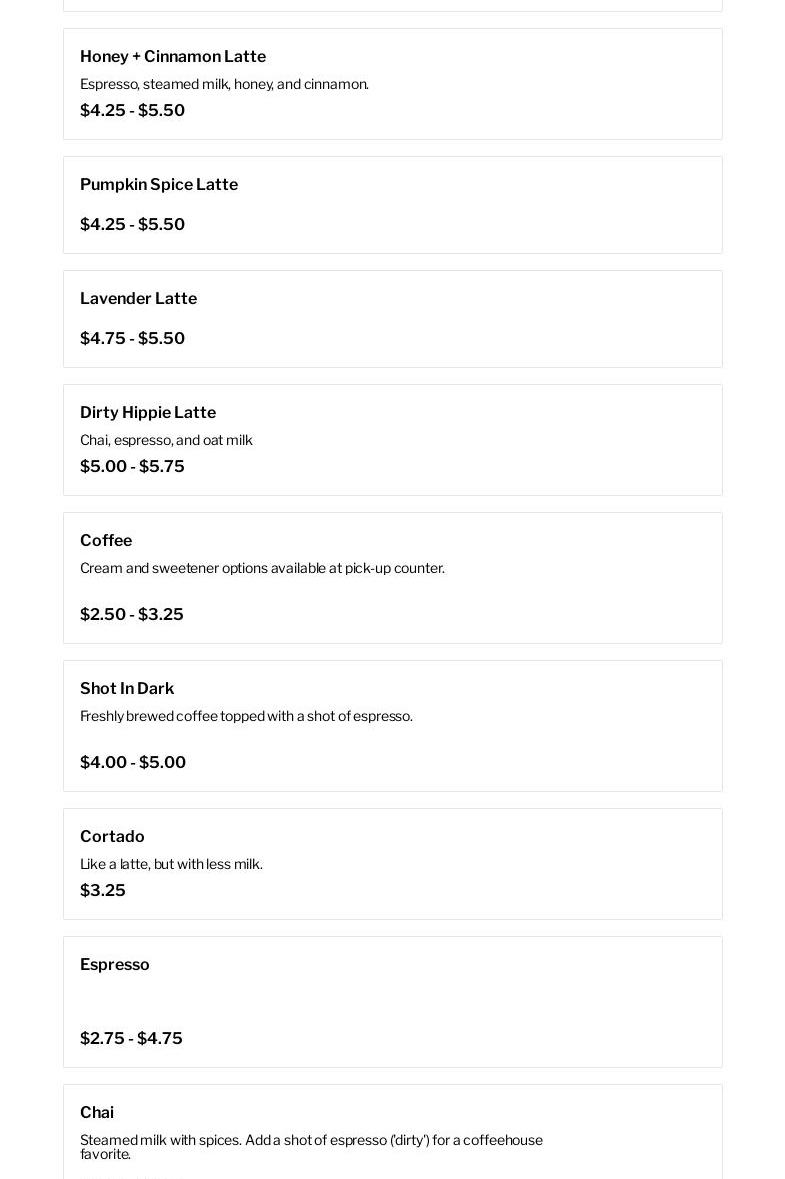Open the Chai menu item
Image resolution: width=785 pixels, height=1179 pixels.
[x=97, y=1113]
